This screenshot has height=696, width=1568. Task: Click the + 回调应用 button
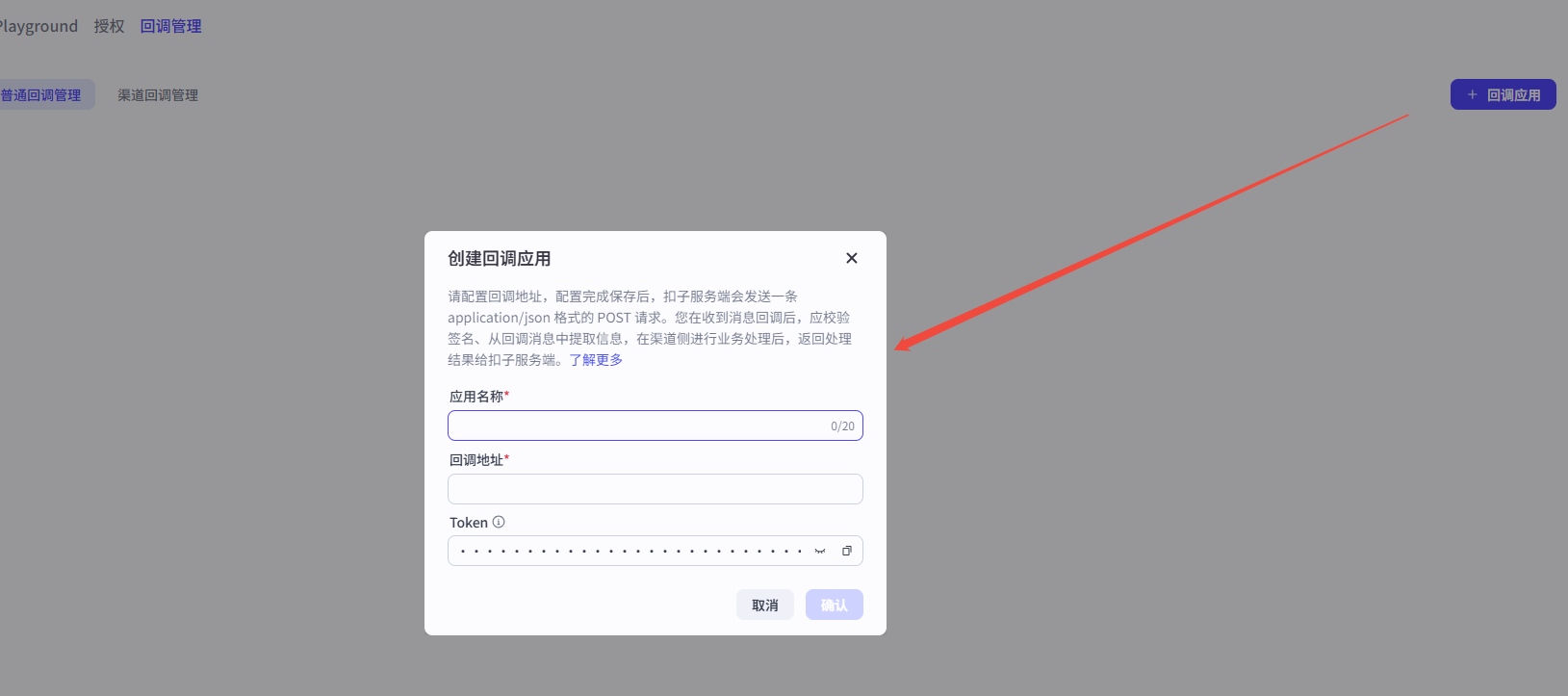1504,94
